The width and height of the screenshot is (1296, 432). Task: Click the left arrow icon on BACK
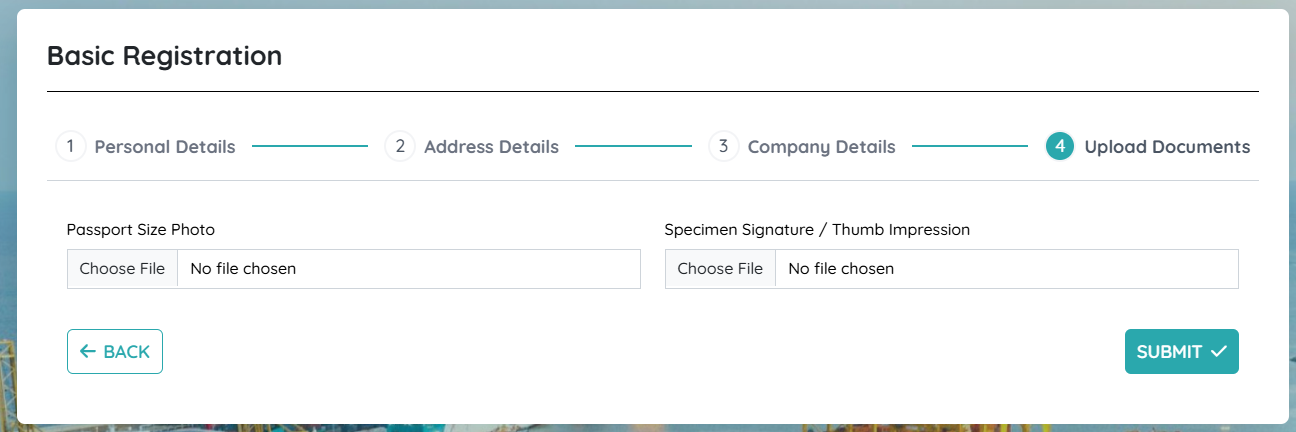point(88,351)
